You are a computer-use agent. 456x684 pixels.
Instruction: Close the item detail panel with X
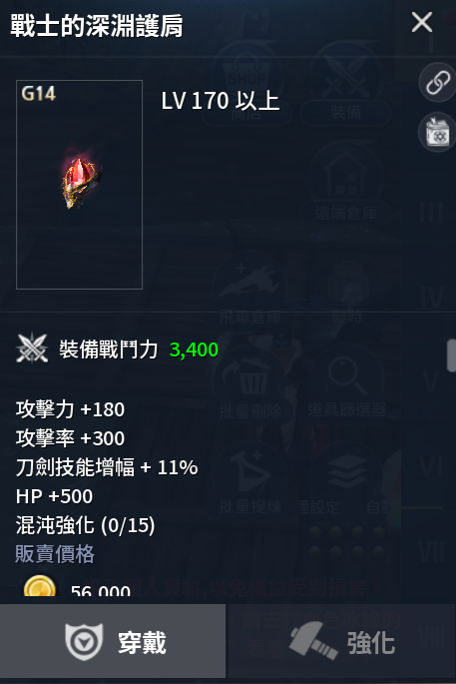click(x=422, y=22)
